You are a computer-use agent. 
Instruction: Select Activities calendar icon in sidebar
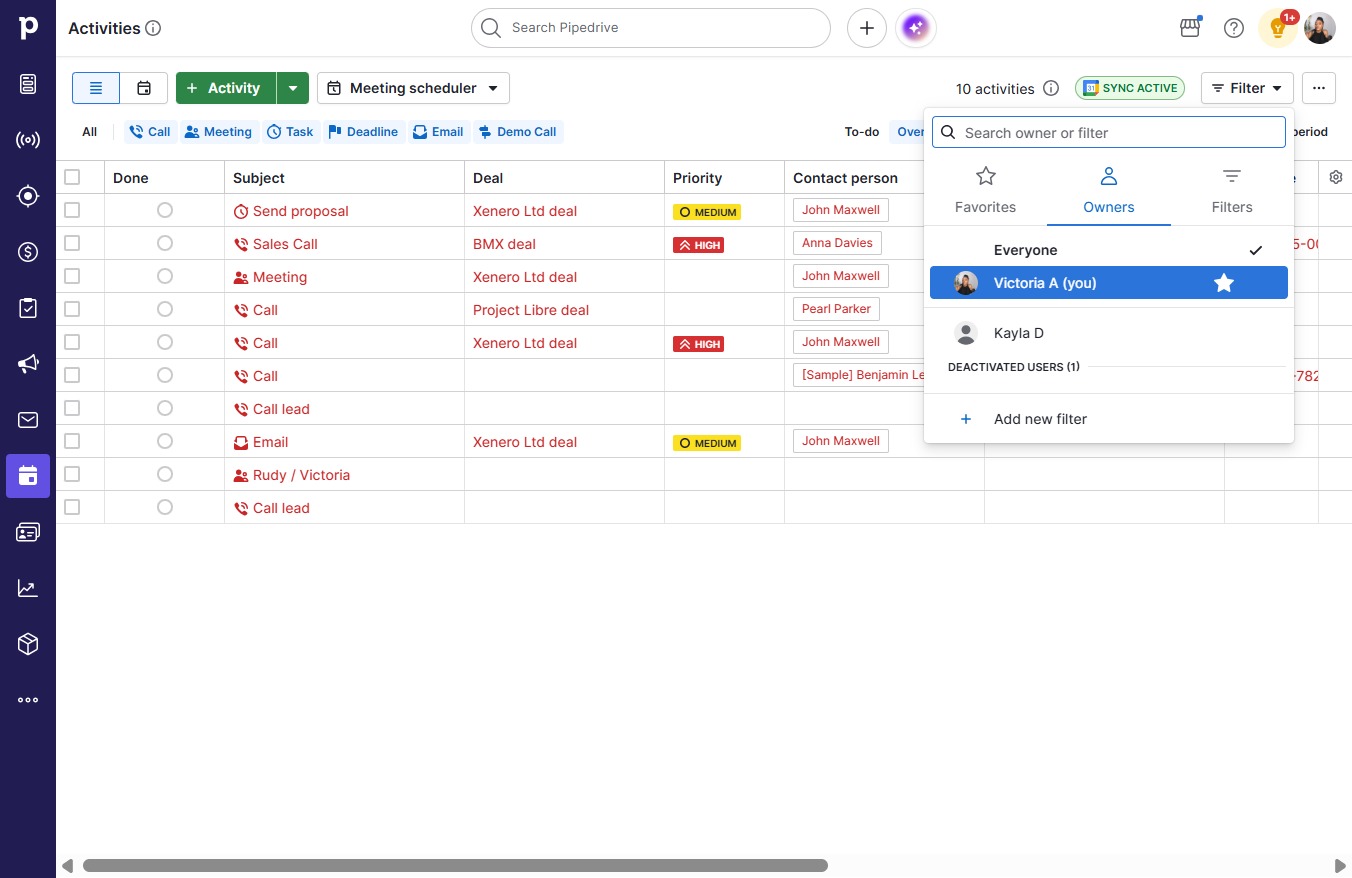(x=28, y=476)
